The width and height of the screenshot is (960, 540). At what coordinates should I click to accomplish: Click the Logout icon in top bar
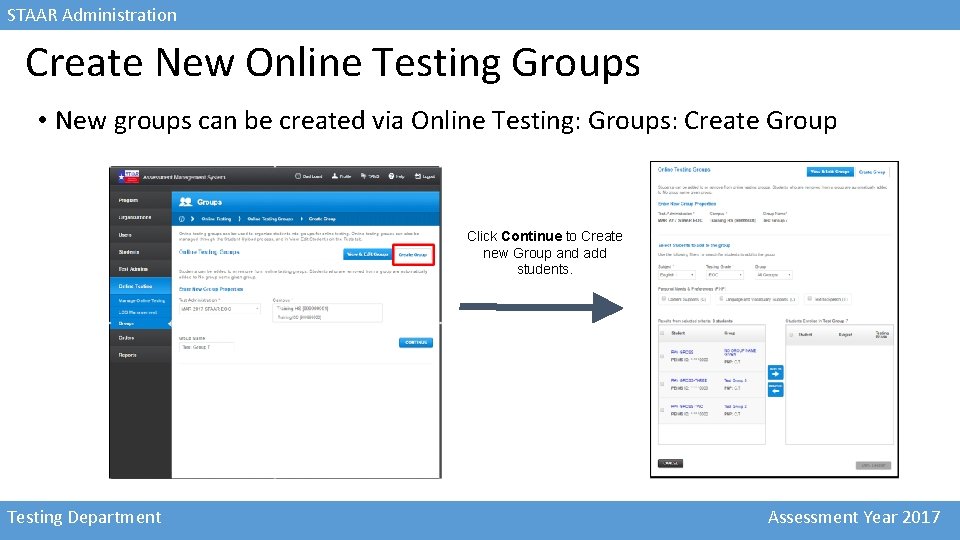coord(418,176)
